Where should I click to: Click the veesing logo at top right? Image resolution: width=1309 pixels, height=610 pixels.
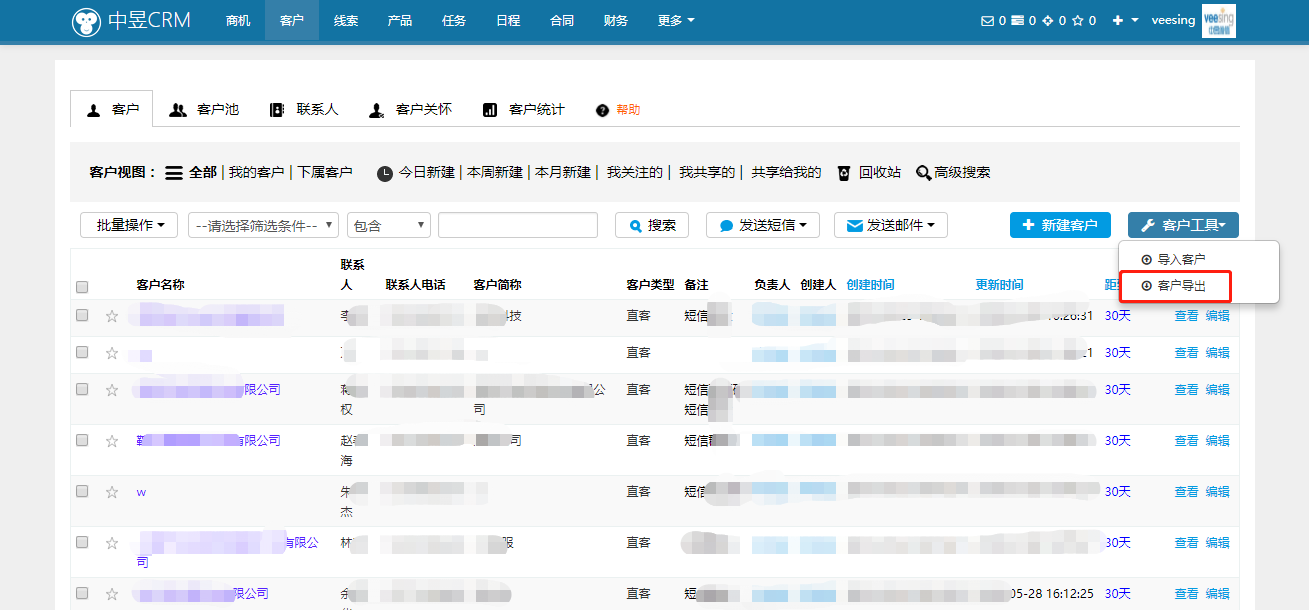pyautogui.click(x=1218, y=20)
